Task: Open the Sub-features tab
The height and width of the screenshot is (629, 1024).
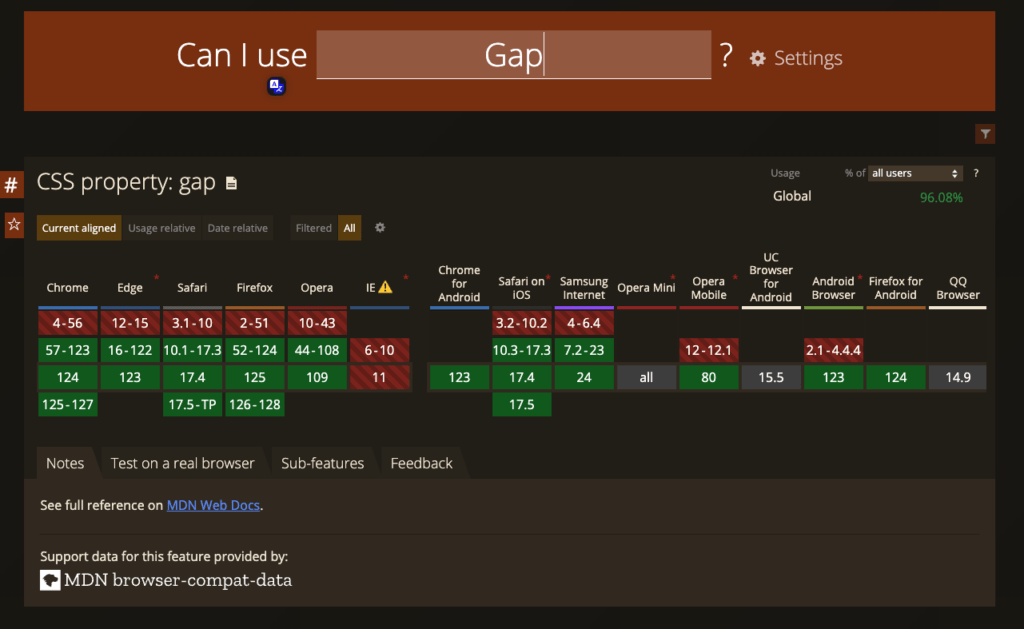Action: (x=322, y=463)
